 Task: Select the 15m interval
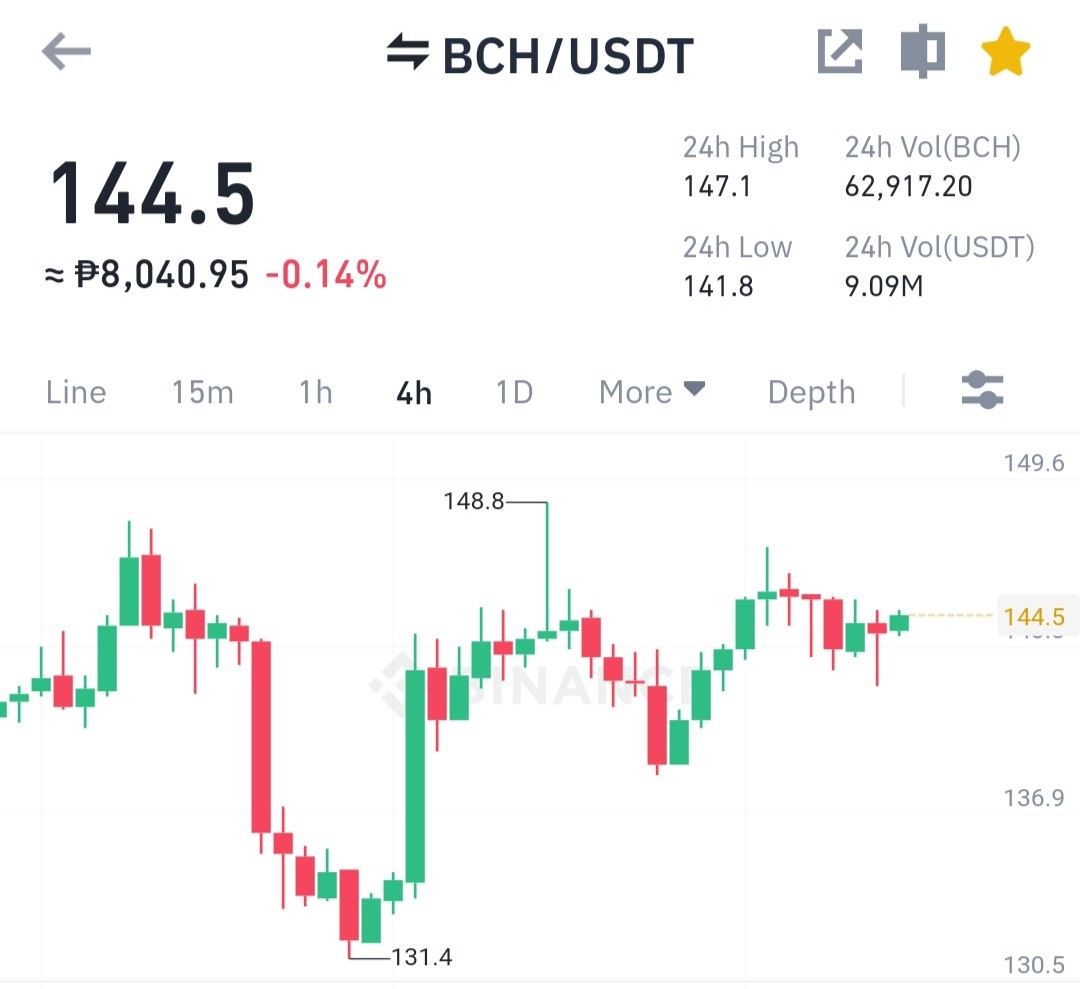coord(202,393)
